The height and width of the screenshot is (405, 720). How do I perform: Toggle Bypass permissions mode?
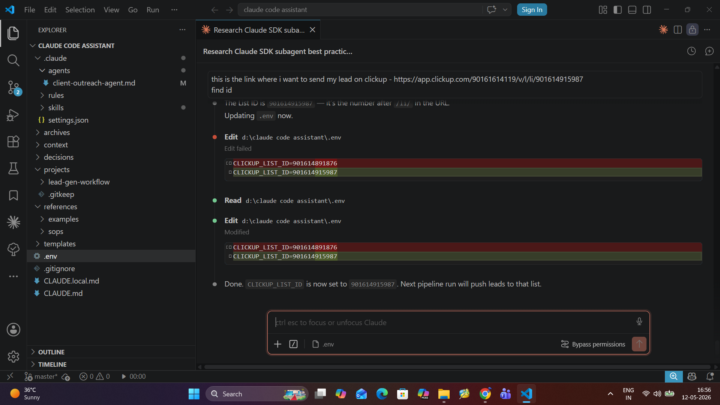pyautogui.click(x=593, y=344)
